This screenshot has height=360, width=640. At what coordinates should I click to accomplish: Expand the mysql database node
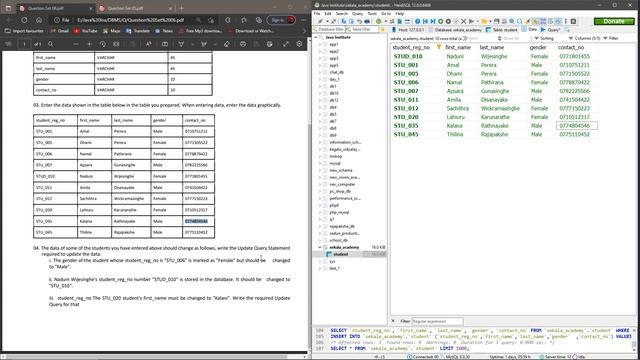coord(320,163)
